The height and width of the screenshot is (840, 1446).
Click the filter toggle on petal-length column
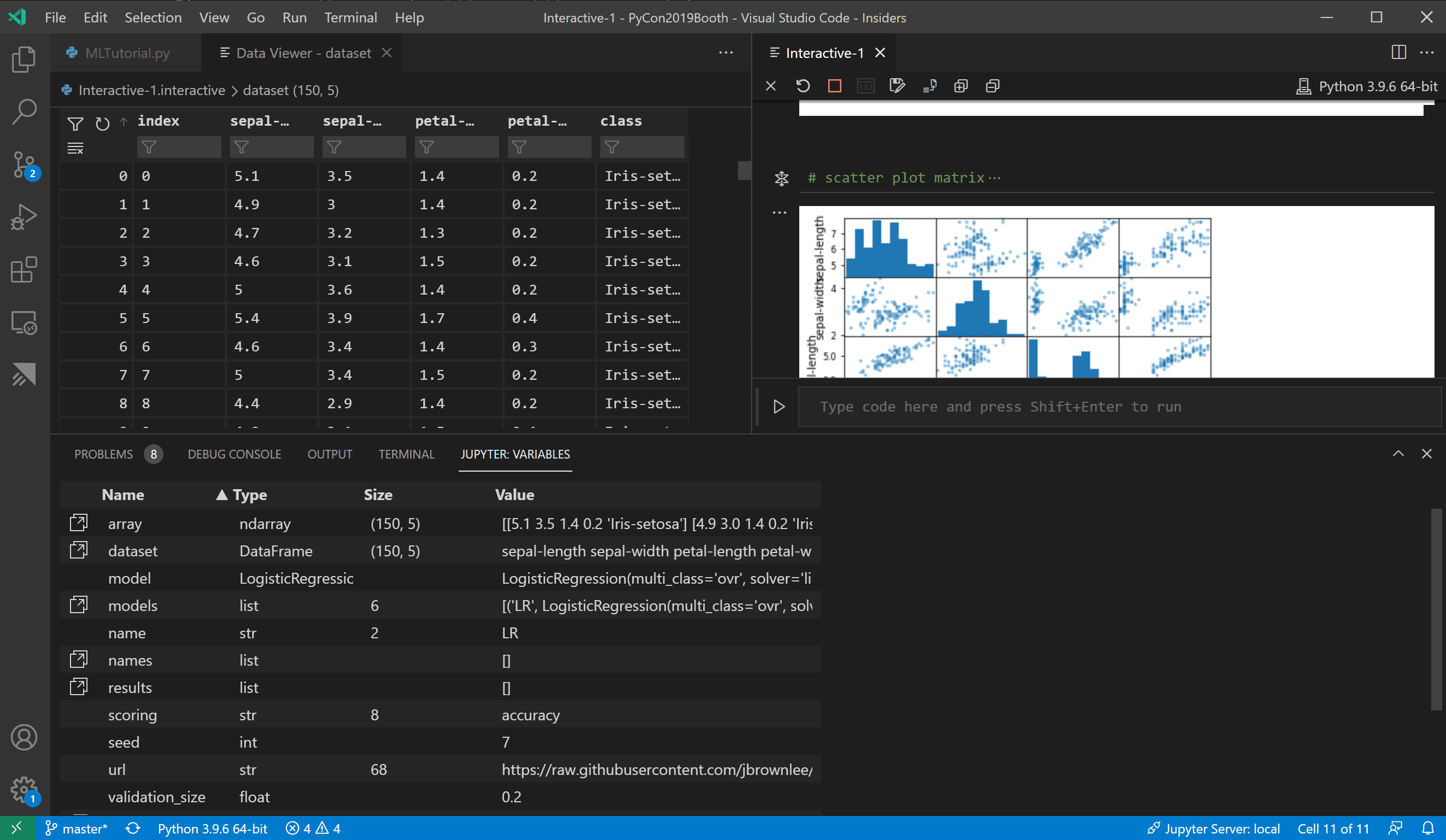point(426,148)
